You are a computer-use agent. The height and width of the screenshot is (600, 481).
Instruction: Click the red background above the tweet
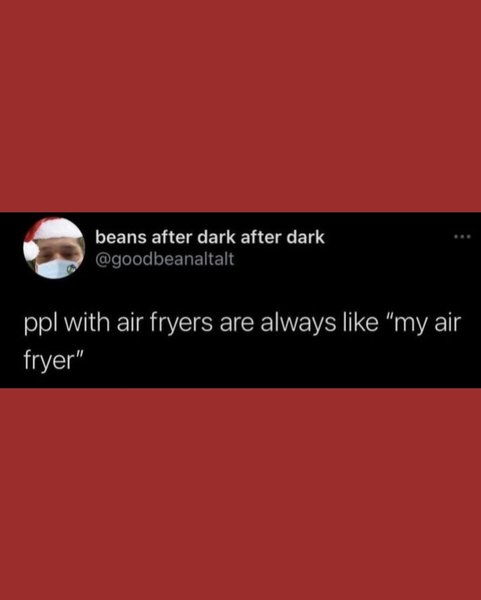[x=240, y=106]
